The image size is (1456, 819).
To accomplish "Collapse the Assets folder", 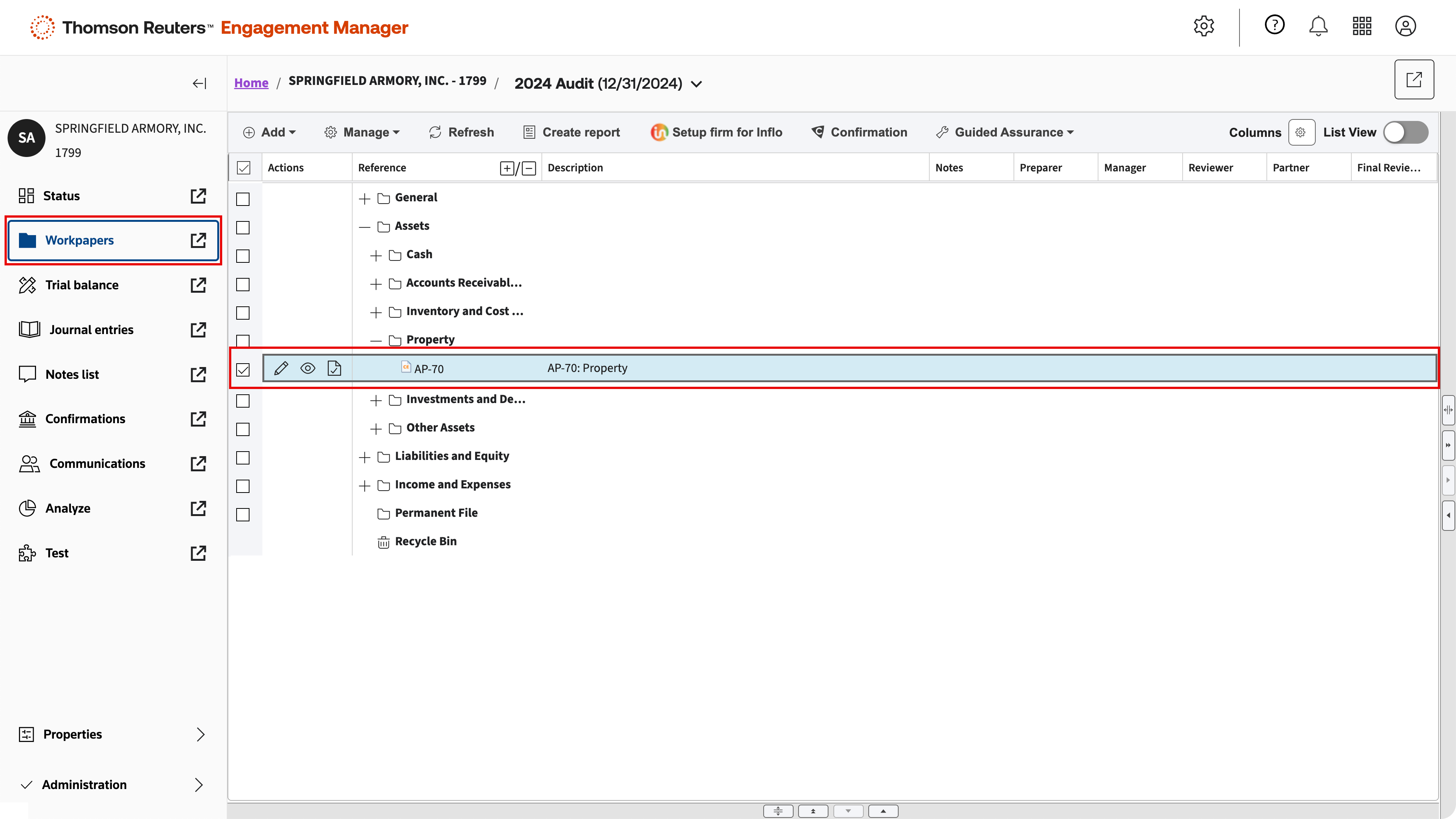I will (364, 227).
